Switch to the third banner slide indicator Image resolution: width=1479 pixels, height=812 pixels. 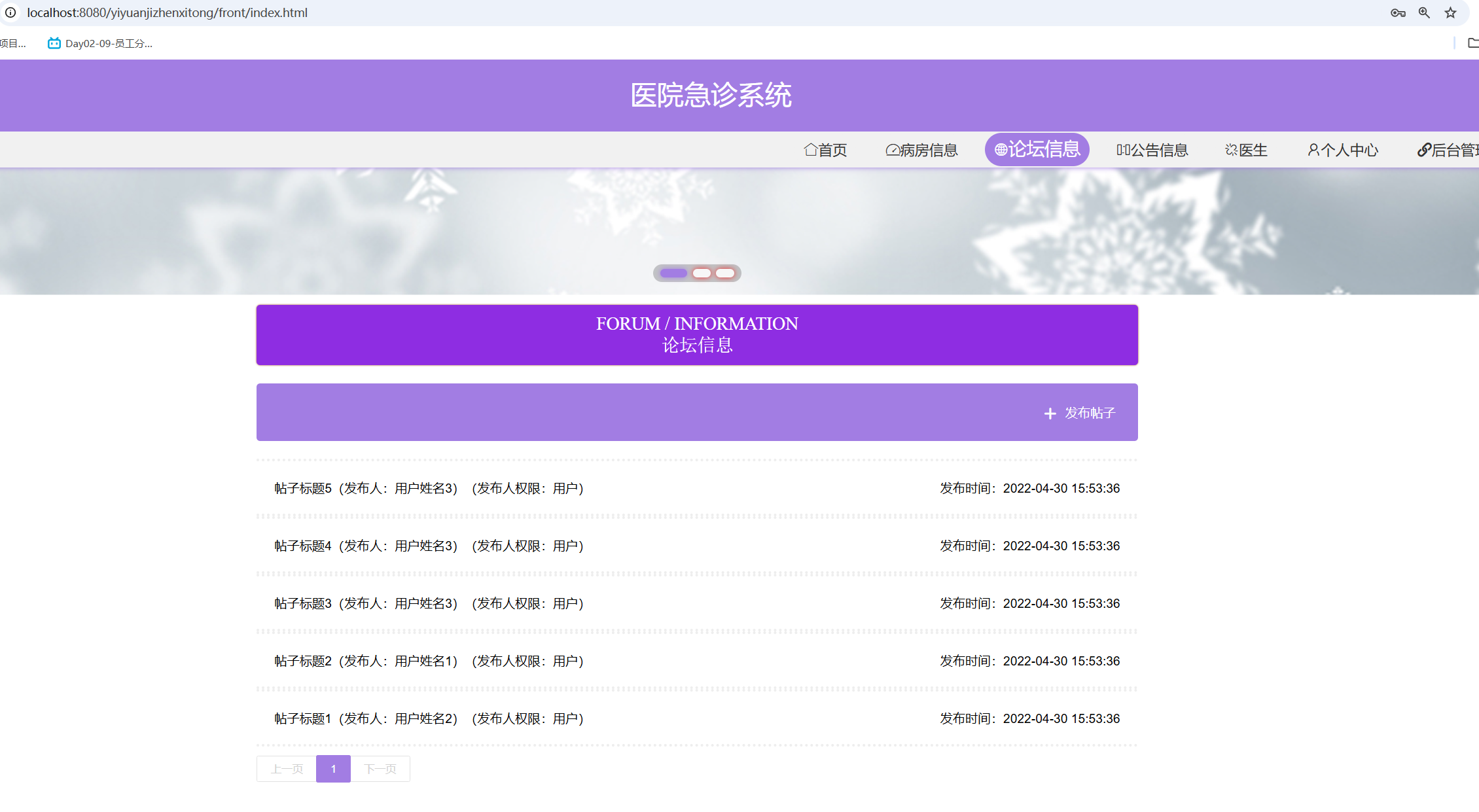[x=725, y=273]
